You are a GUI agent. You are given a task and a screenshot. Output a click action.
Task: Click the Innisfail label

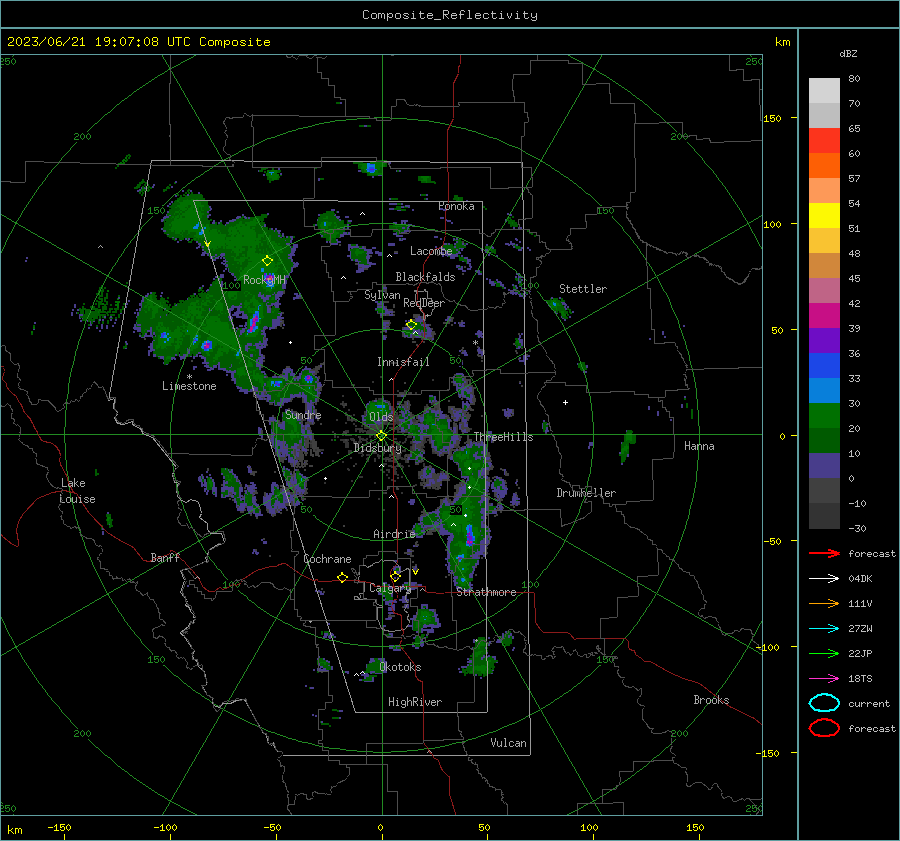(403, 362)
